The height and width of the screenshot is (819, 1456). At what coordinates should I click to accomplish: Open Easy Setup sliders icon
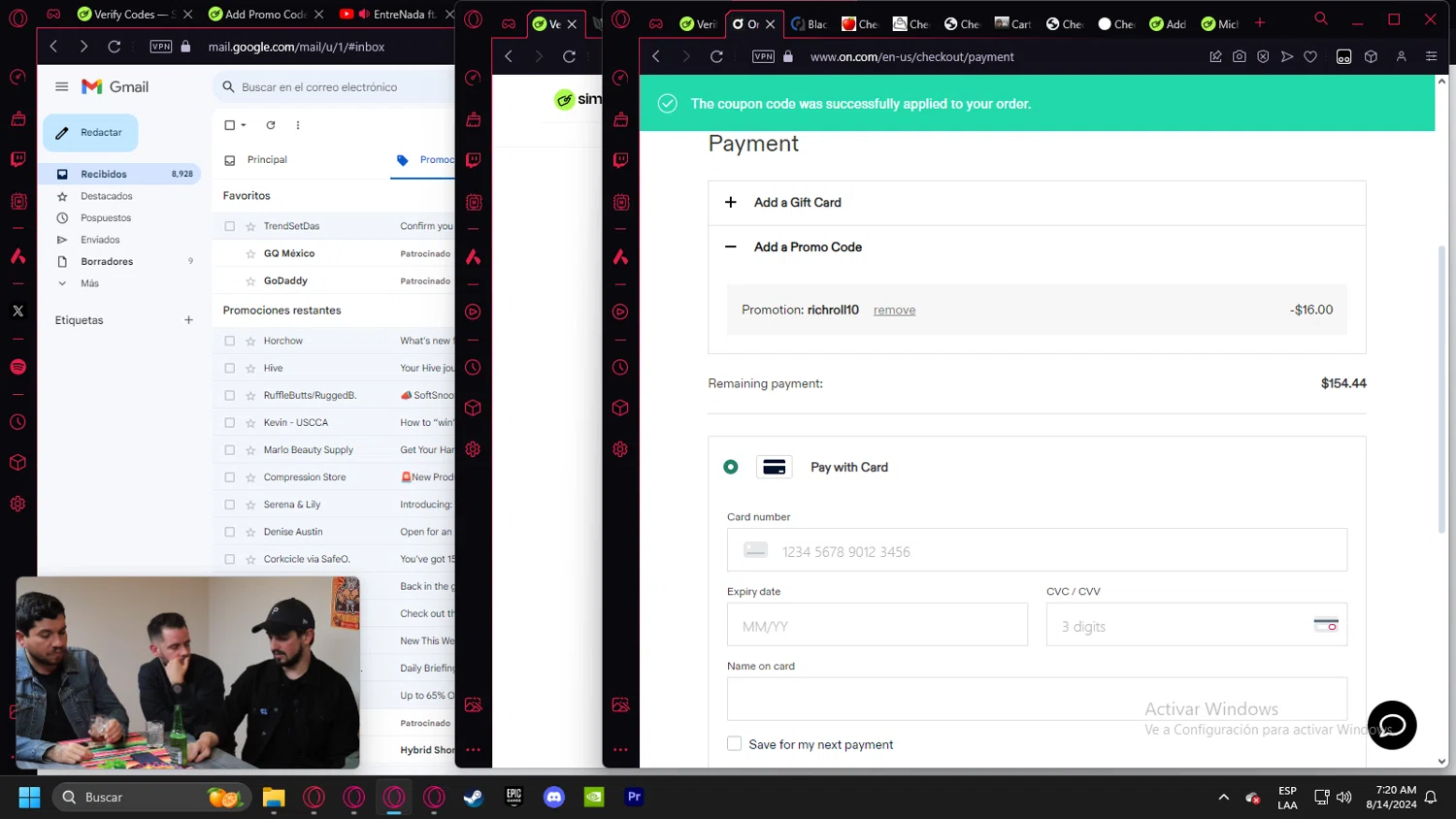coord(1431,57)
